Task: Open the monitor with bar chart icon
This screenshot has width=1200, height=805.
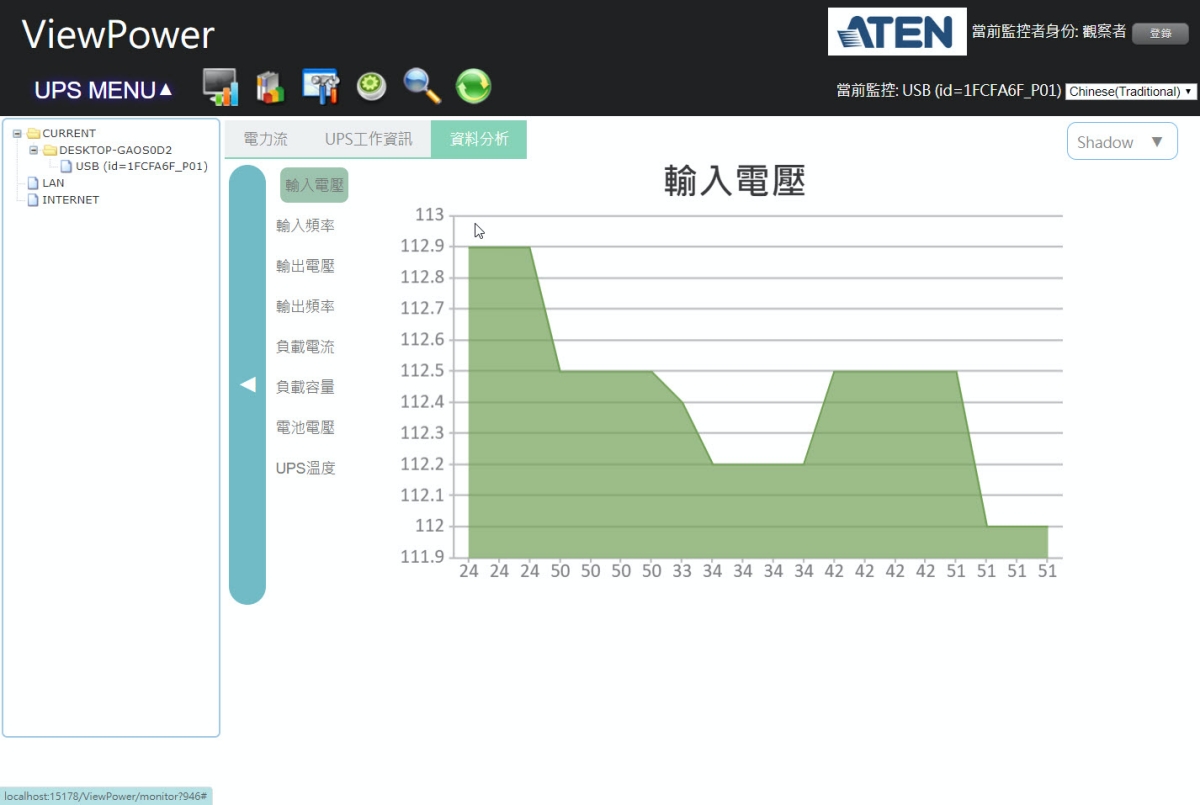Action: tap(220, 87)
